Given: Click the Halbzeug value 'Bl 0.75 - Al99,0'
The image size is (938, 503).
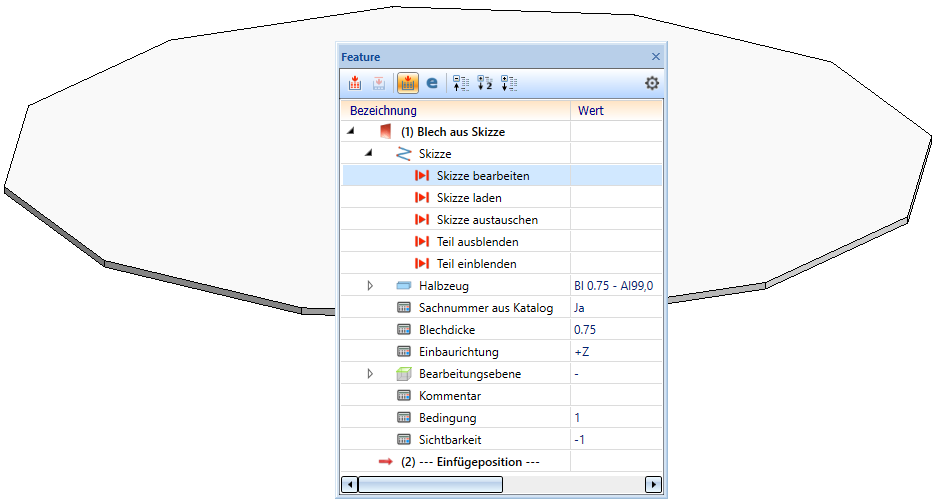Looking at the screenshot, I should pos(614,286).
